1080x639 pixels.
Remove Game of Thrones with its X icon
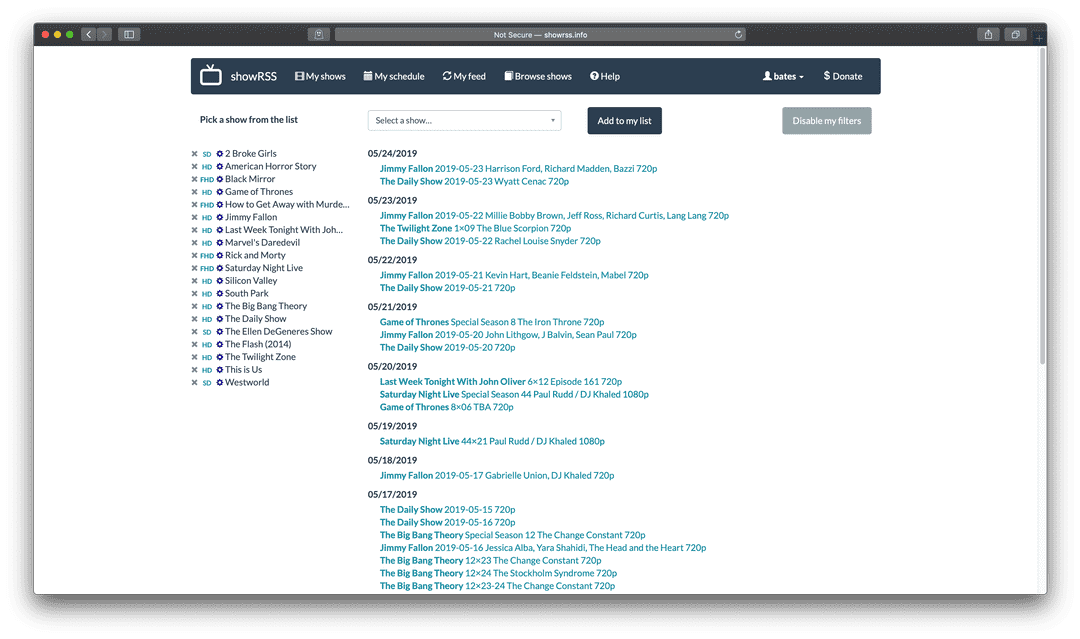point(194,192)
